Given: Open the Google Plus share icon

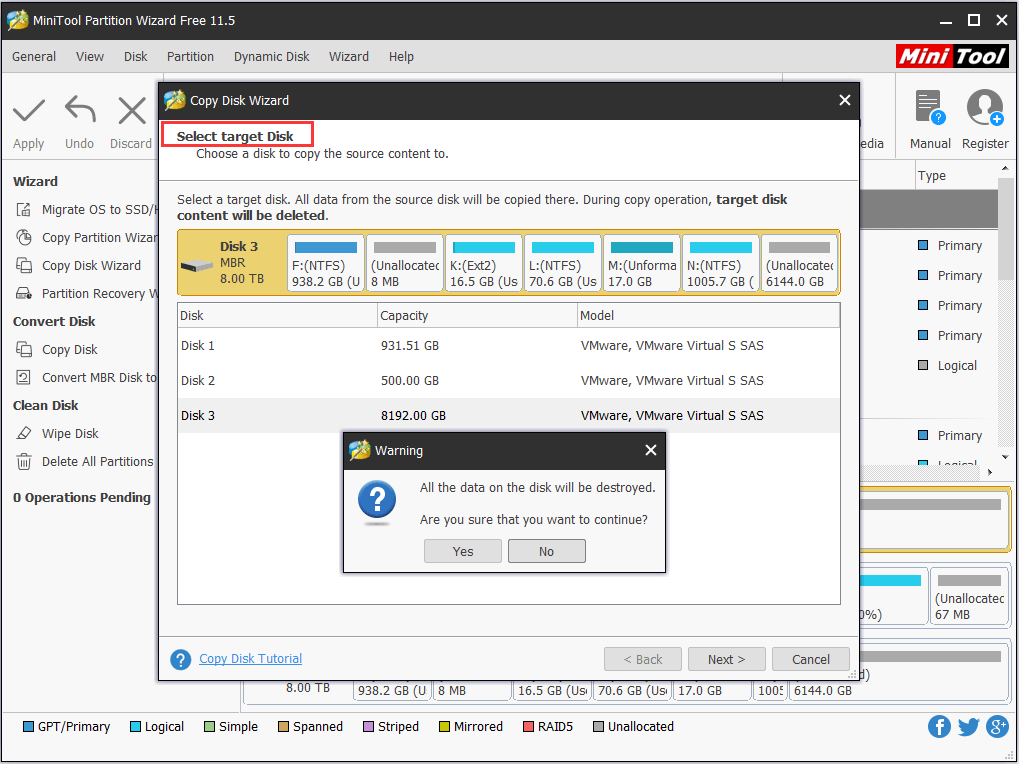Looking at the screenshot, I should (997, 726).
